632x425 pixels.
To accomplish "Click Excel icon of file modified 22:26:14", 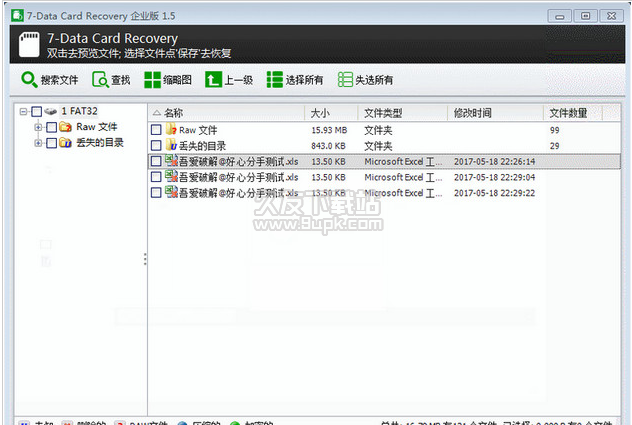I will coord(171,161).
